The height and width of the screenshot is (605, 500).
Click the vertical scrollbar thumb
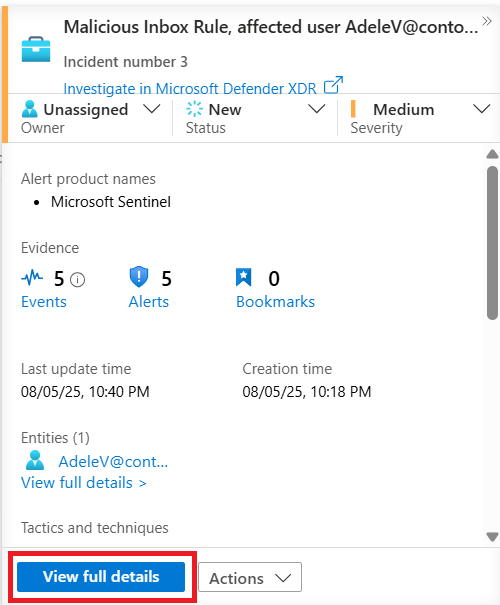click(492, 243)
